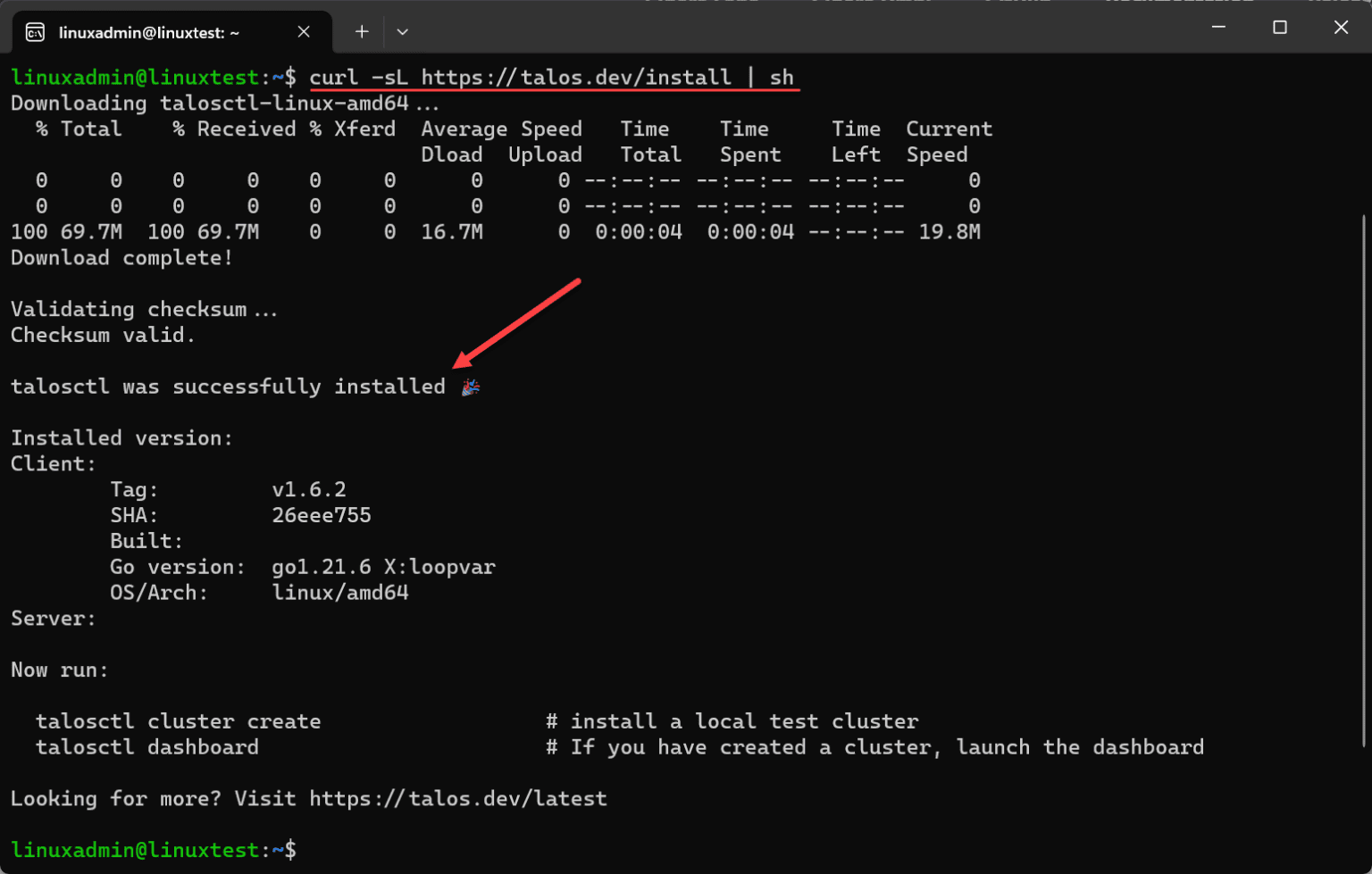Image resolution: width=1372 pixels, height=874 pixels.
Task: Open the terminal profiles dropdown chevron
Action: tap(402, 31)
